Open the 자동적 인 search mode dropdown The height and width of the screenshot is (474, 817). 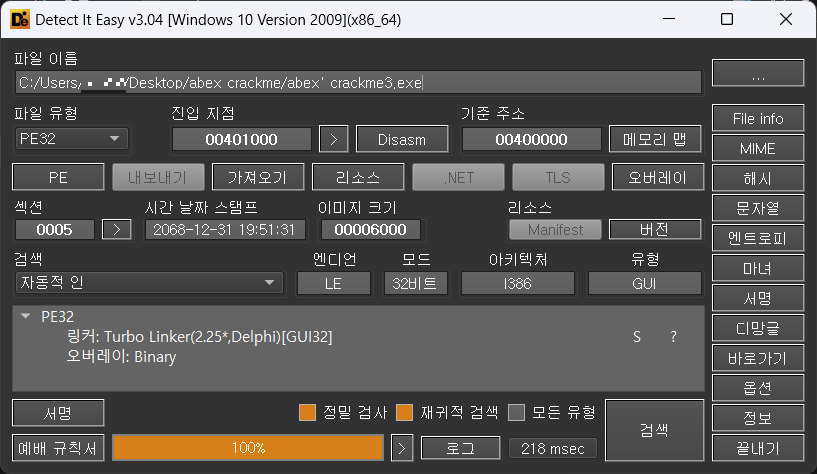pos(149,283)
